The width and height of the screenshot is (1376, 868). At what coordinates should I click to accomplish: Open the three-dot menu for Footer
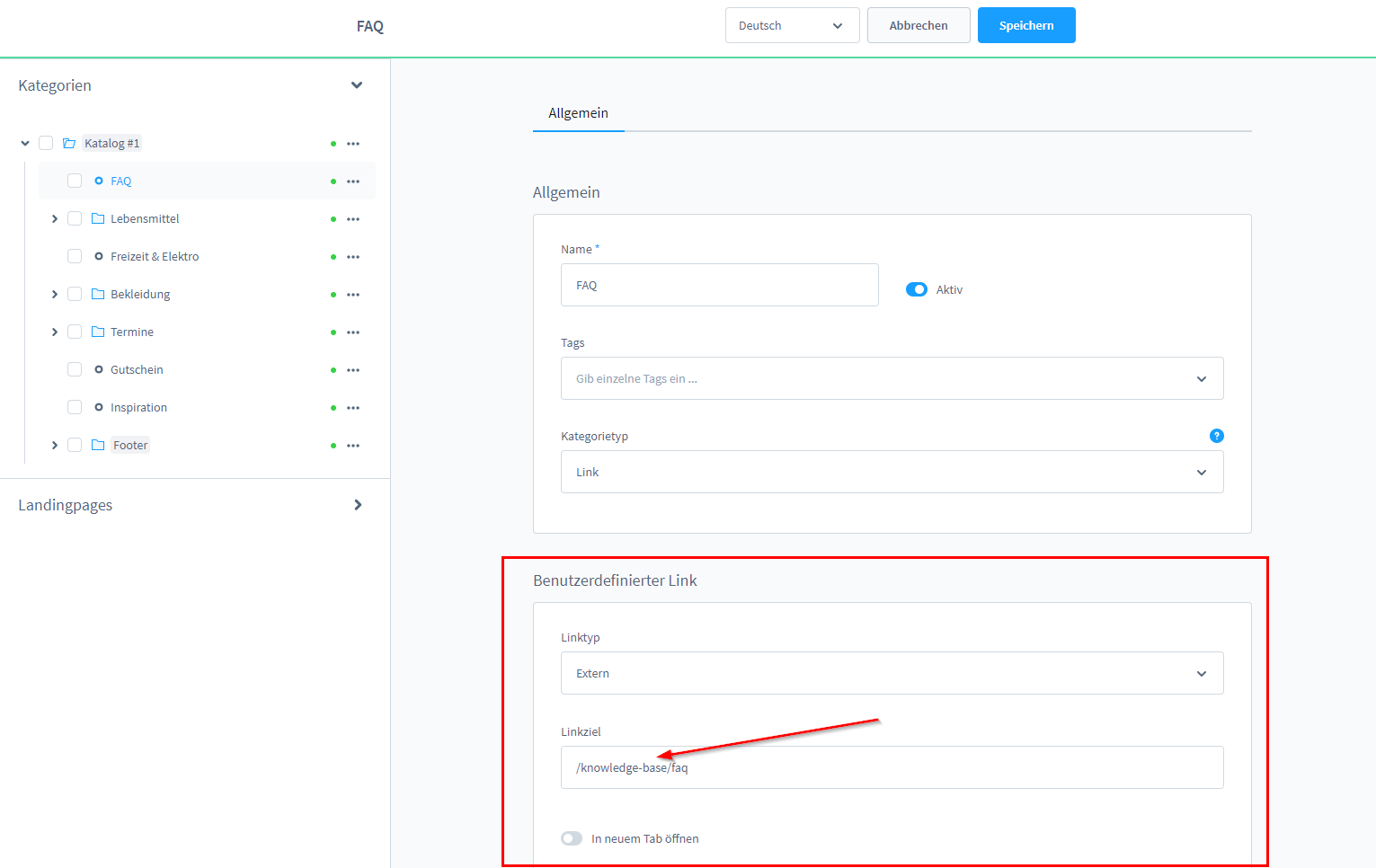point(353,446)
